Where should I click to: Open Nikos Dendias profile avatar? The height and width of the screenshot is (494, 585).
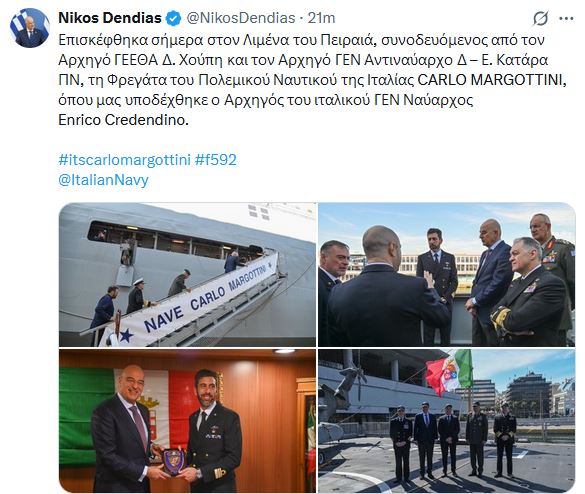[x=30, y=28]
